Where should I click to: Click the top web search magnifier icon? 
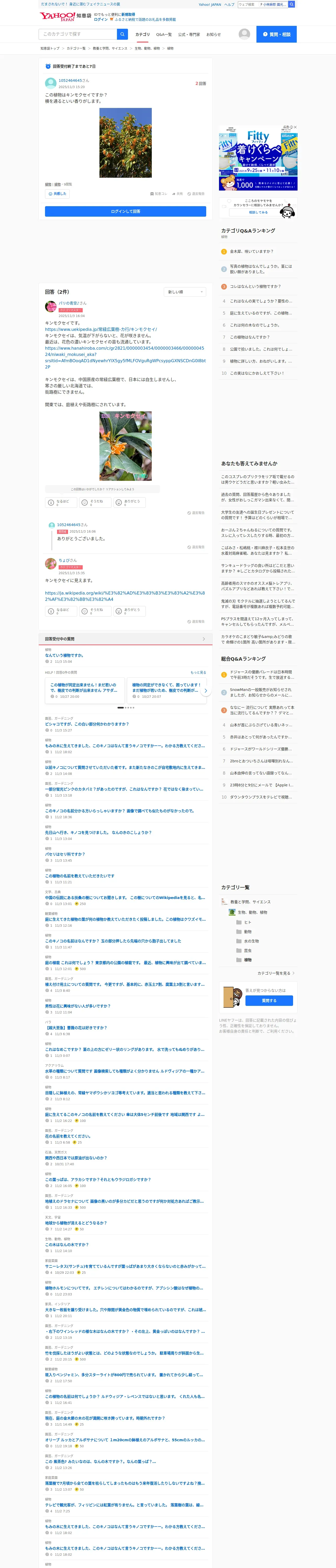point(292,4)
